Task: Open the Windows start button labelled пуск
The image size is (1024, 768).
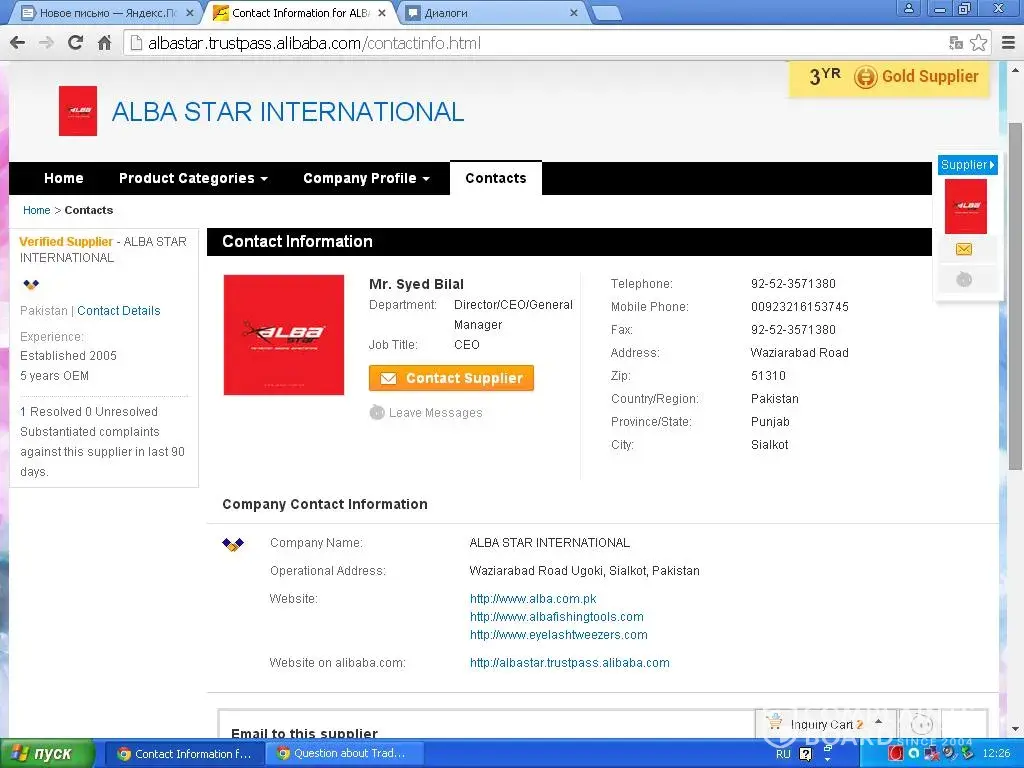Action: pyautogui.click(x=47, y=754)
